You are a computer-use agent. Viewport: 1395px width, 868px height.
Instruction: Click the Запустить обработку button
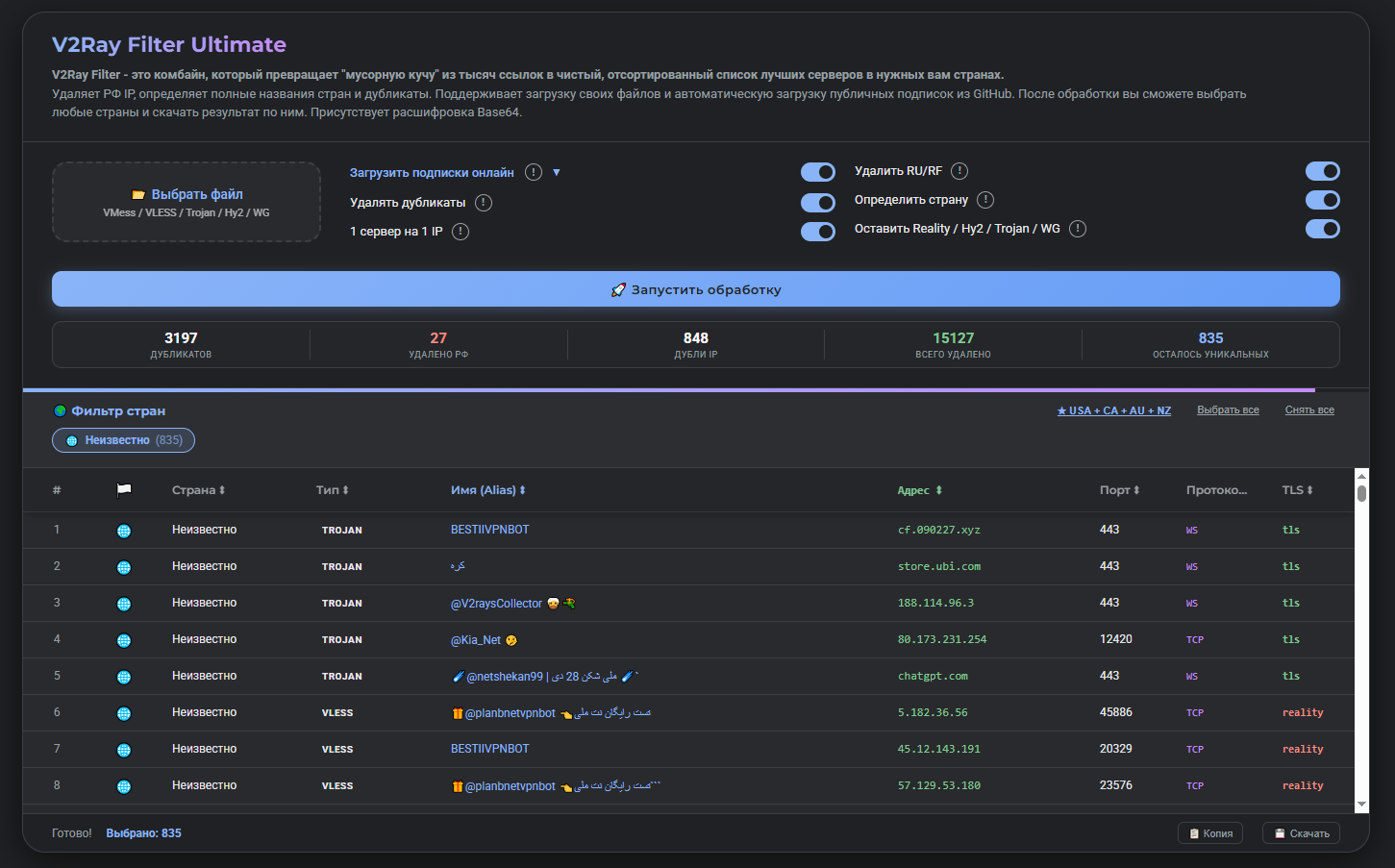[x=696, y=289]
